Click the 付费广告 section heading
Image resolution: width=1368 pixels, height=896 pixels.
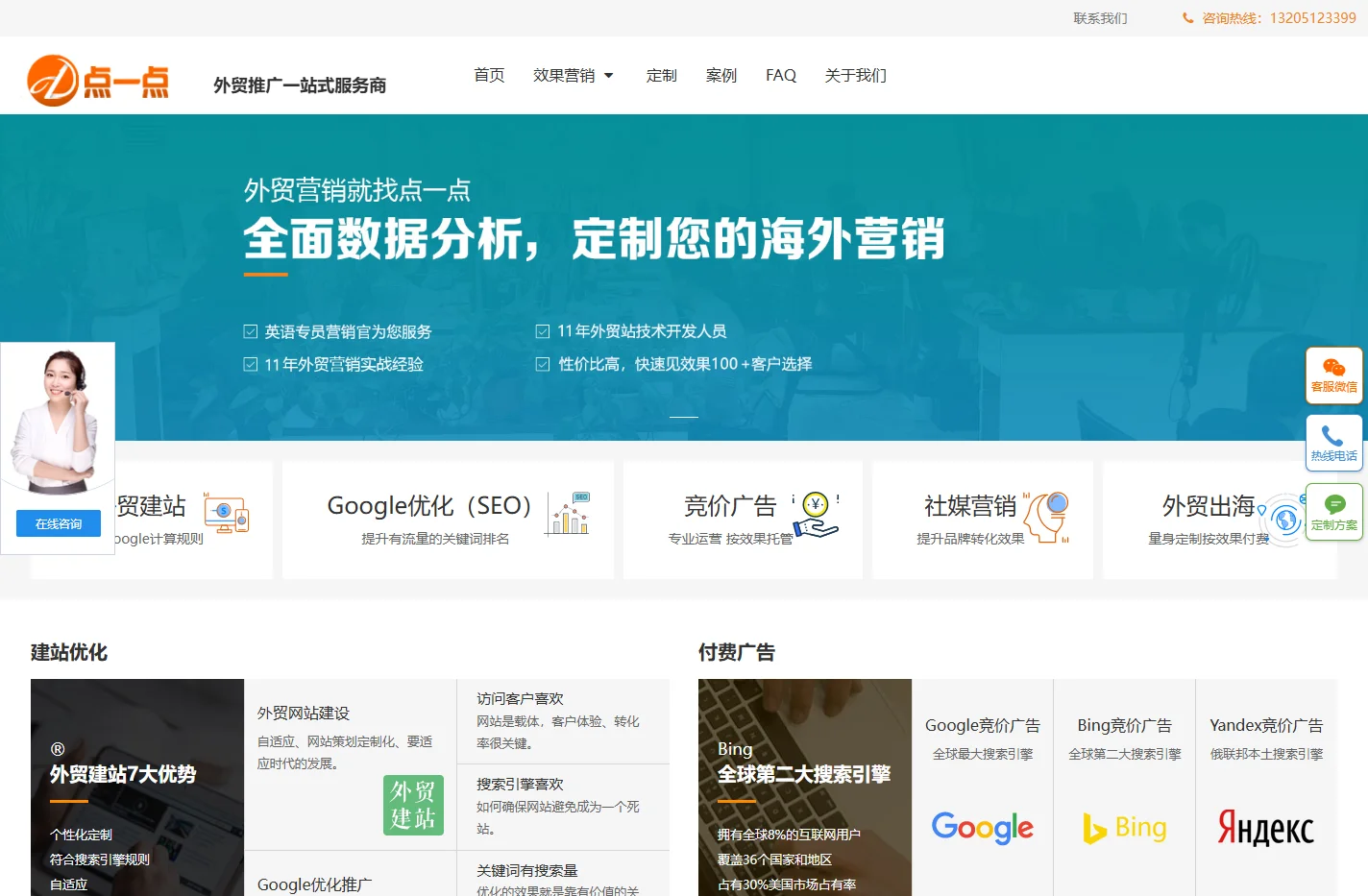point(737,652)
